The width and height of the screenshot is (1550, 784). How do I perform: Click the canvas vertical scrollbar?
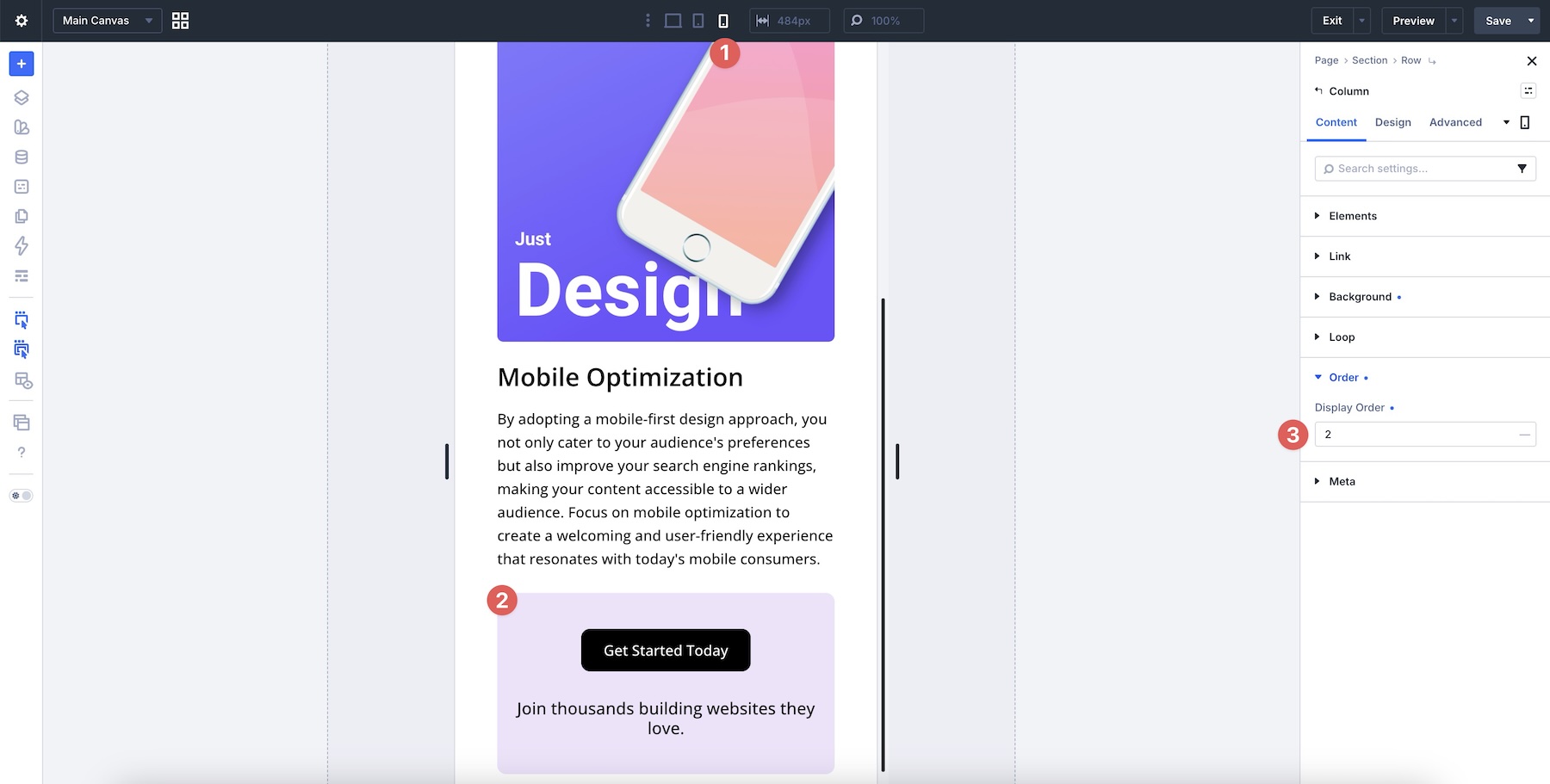pos(883,534)
